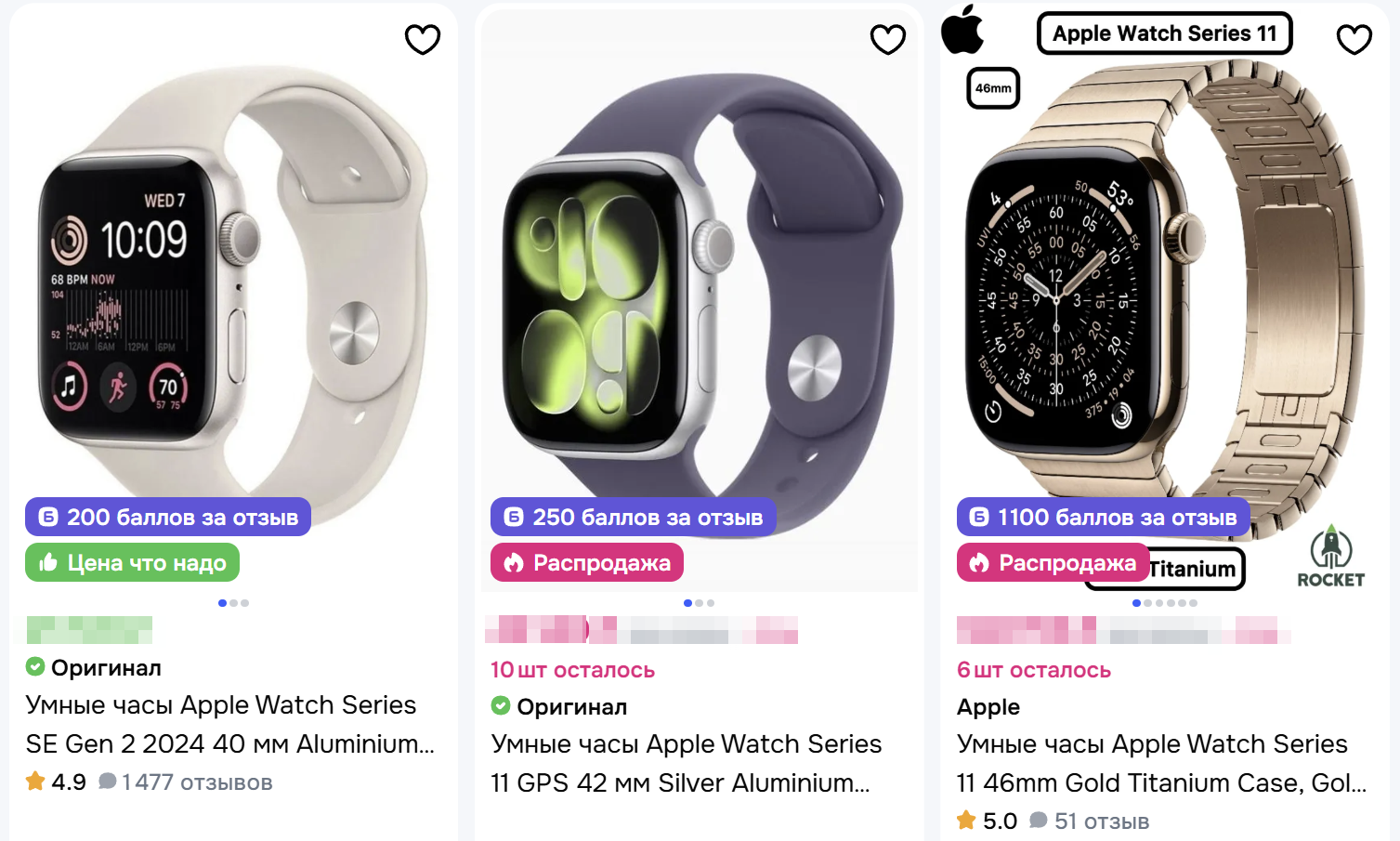
Task: View 51 отзыв reviews on gold watch
Action: coord(1090,821)
